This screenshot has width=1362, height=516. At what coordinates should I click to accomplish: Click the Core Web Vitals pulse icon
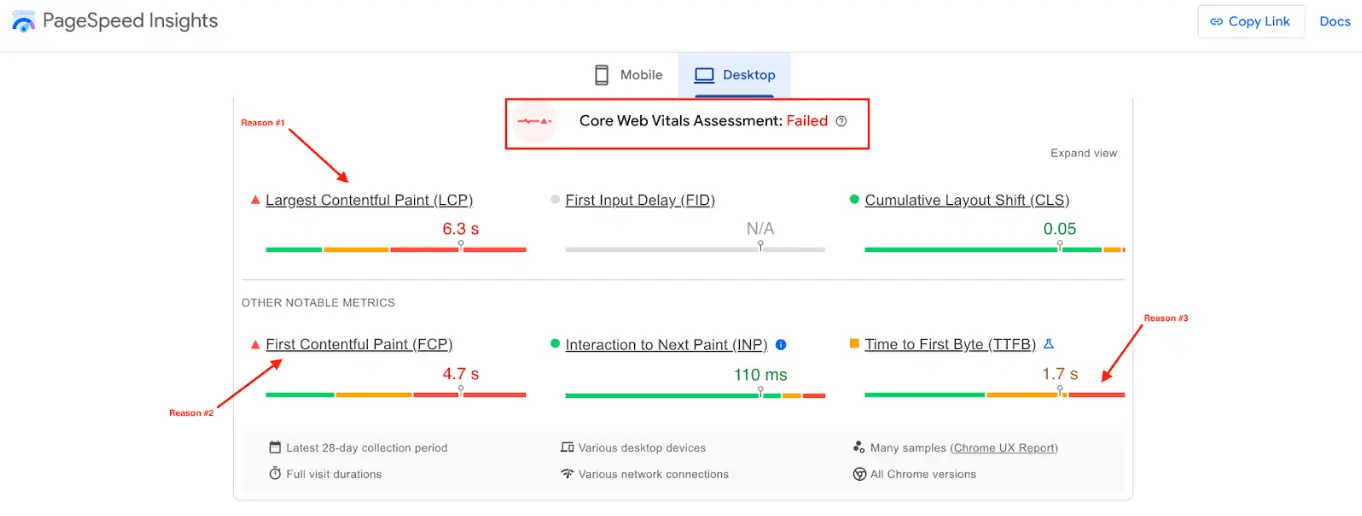[x=535, y=121]
